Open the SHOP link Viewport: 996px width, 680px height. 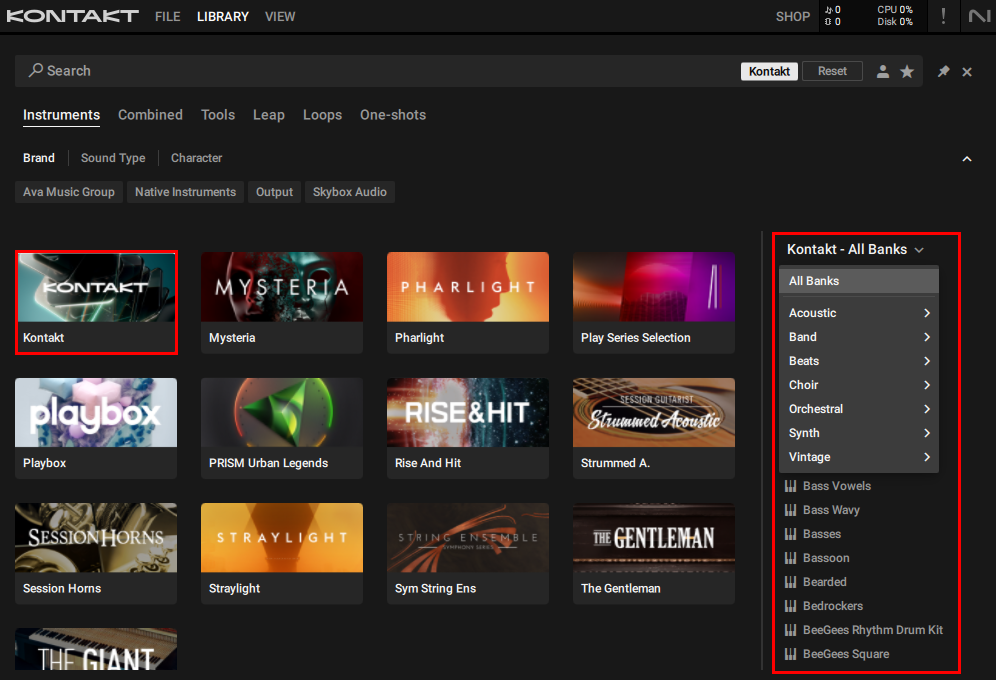tap(793, 17)
